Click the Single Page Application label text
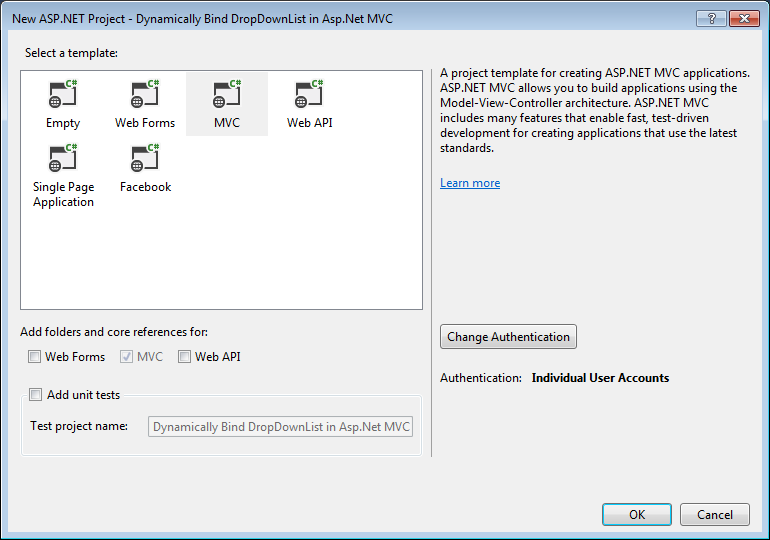Image resolution: width=770 pixels, height=540 pixels. [63, 194]
